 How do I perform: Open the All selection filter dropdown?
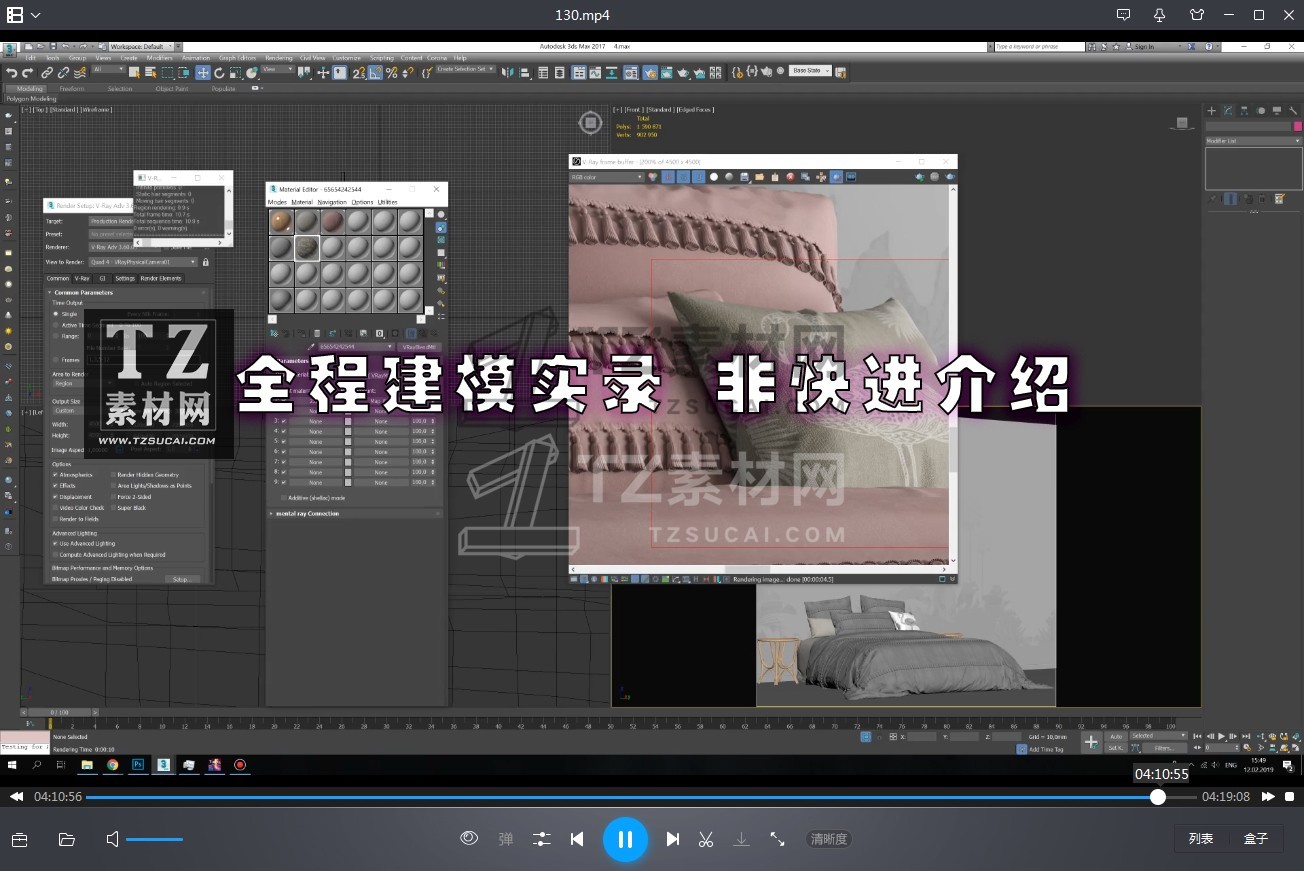[x=108, y=69]
